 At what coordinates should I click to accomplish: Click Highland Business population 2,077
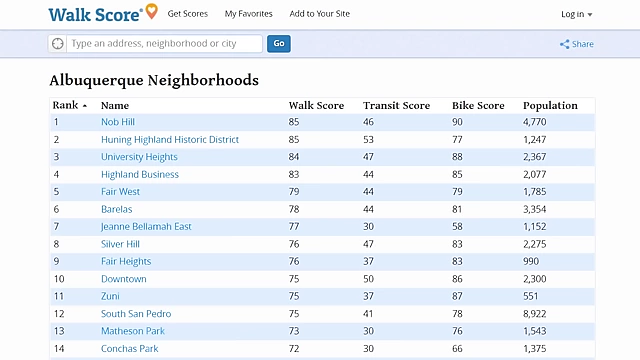[535, 175]
